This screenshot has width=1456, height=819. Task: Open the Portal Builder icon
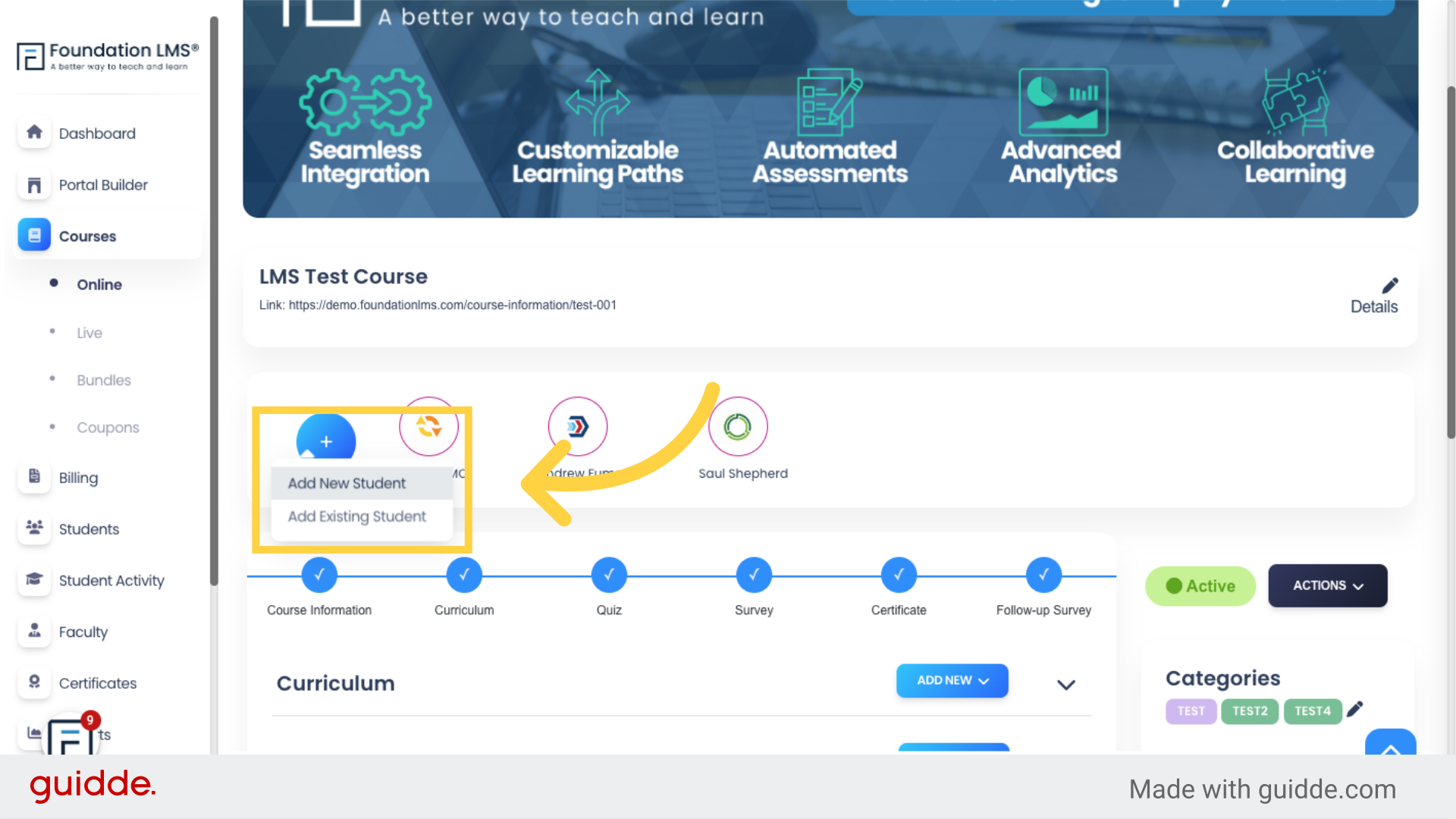click(34, 184)
